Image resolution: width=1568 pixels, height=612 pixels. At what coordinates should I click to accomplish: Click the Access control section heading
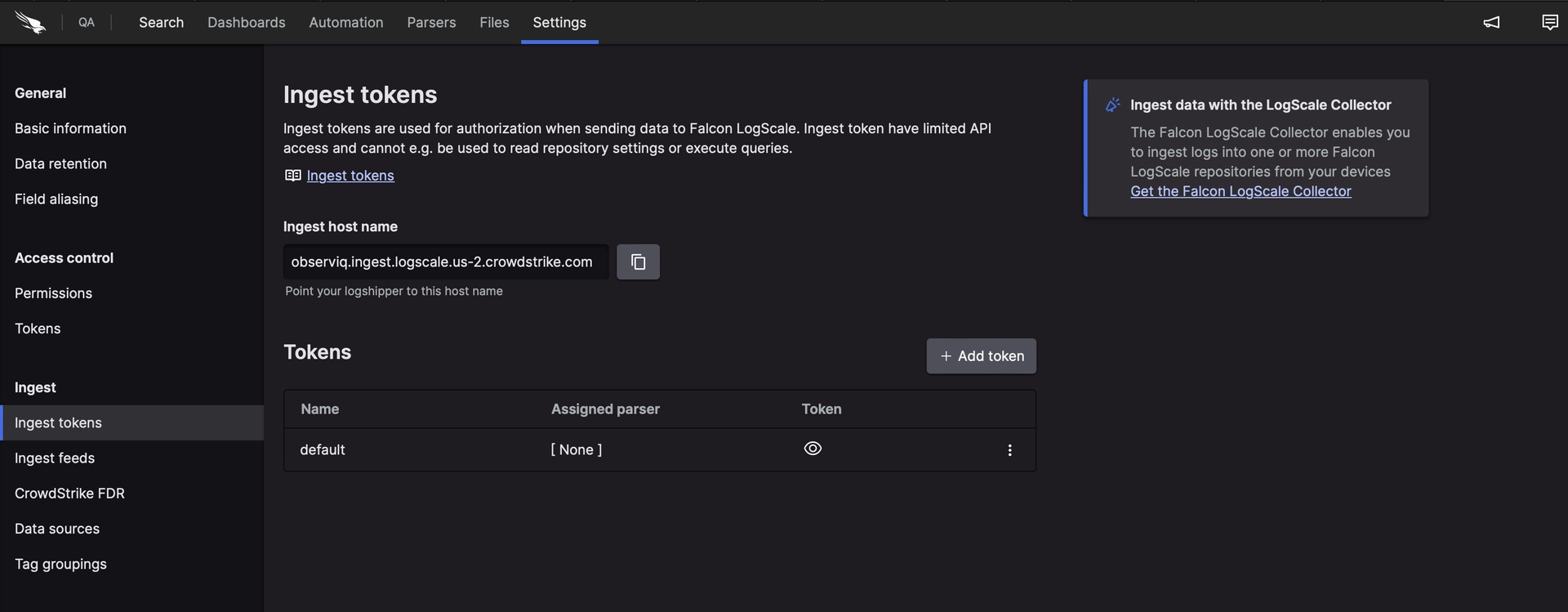click(64, 257)
